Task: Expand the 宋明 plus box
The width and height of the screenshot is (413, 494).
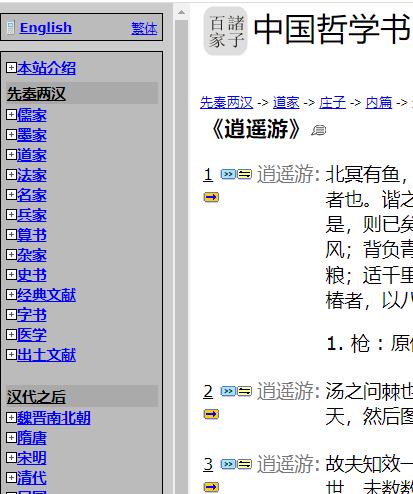Action: [x=11, y=458]
